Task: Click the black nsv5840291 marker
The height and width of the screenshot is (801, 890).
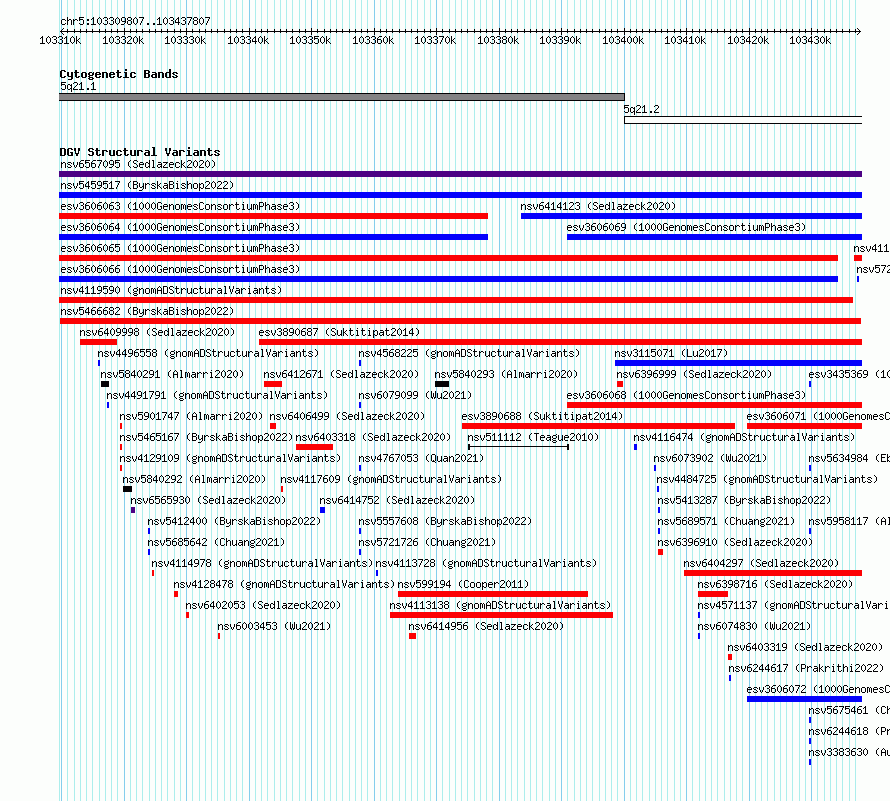Action: coord(105,384)
